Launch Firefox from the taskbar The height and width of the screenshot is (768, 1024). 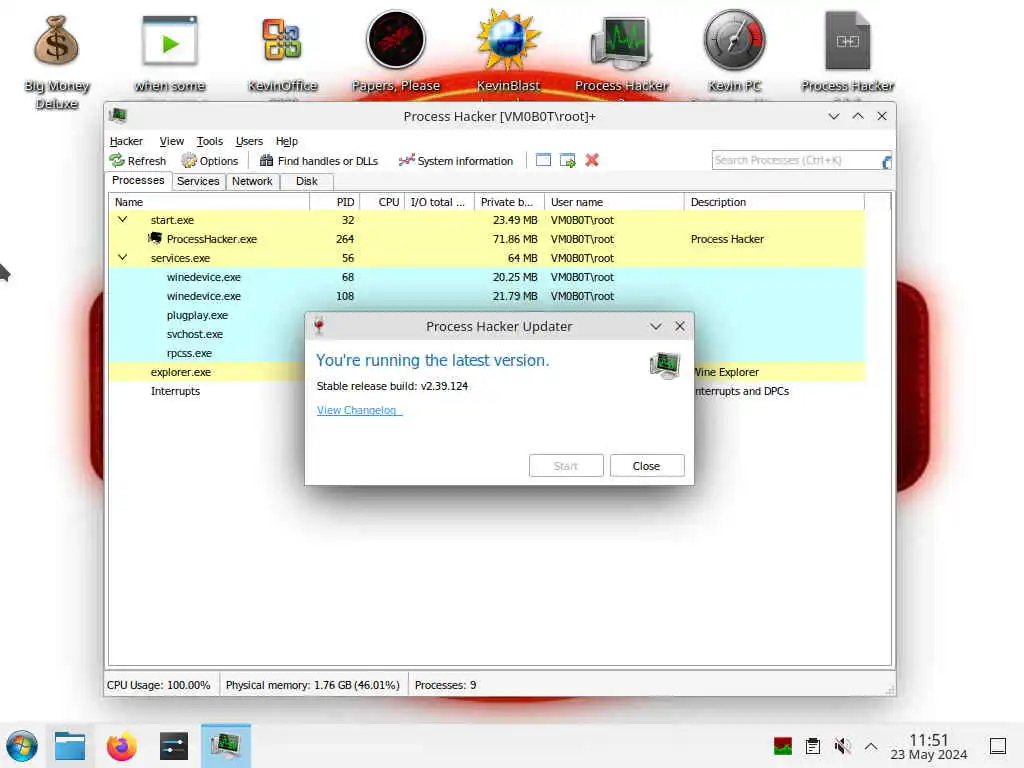pos(121,746)
